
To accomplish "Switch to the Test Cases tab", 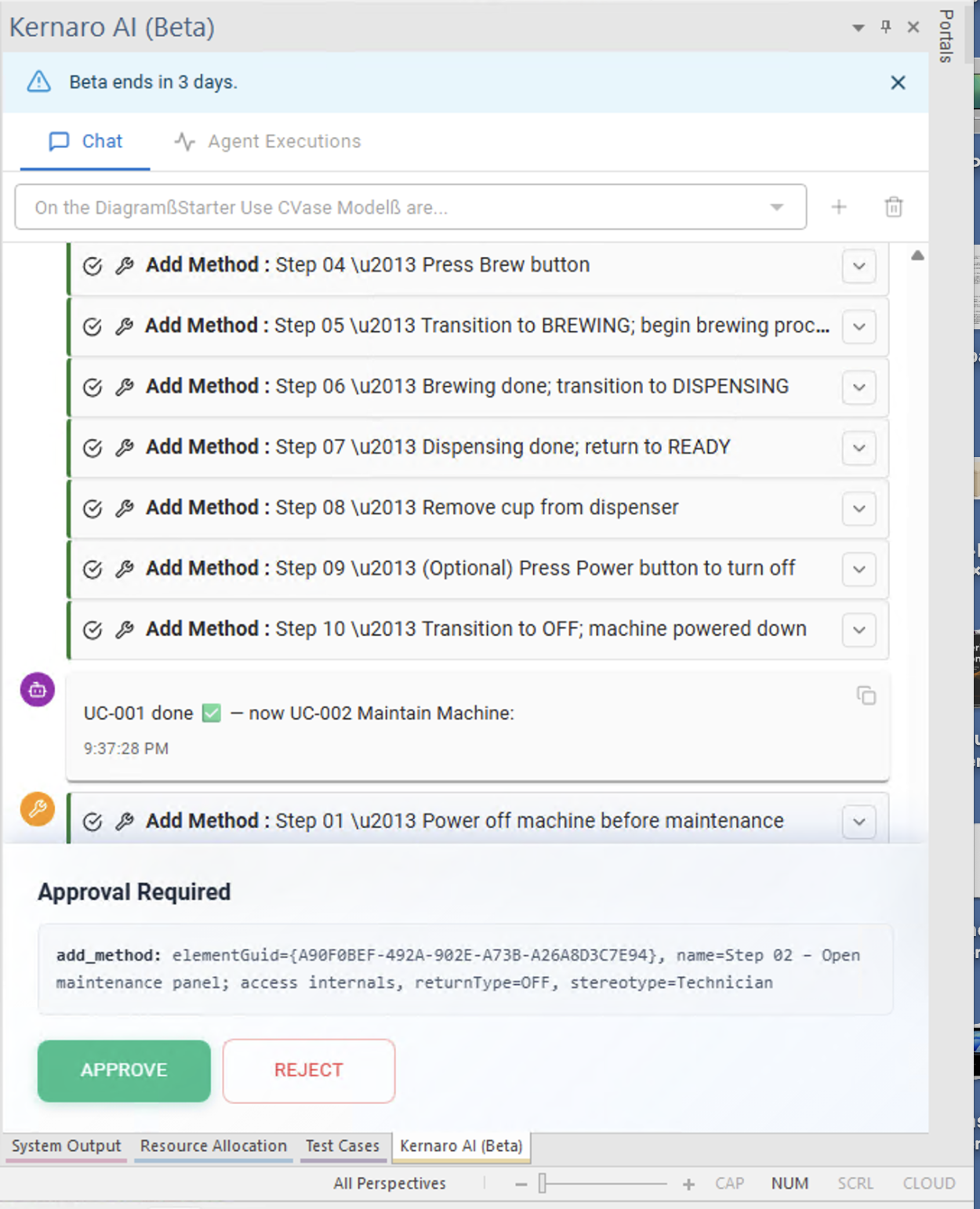I will pyautogui.click(x=343, y=1146).
